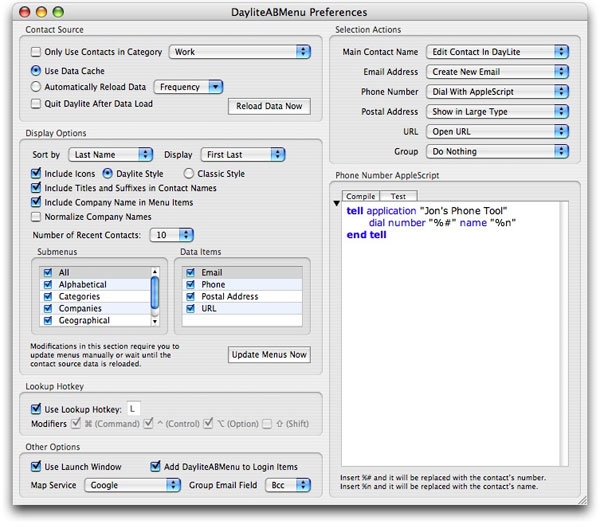The image size is (600, 527).
Task: Open the Display First Last dropdown
Action: tap(243, 155)
